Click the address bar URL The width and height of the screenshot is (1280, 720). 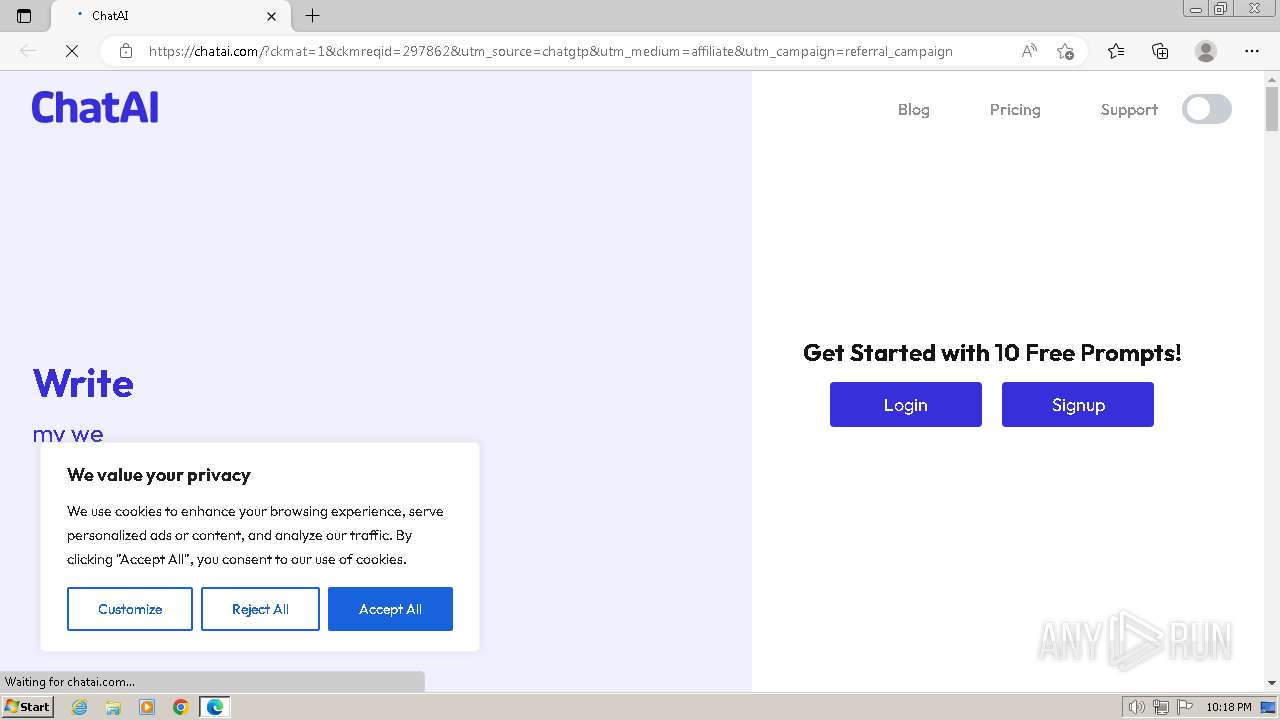[550, 51]
